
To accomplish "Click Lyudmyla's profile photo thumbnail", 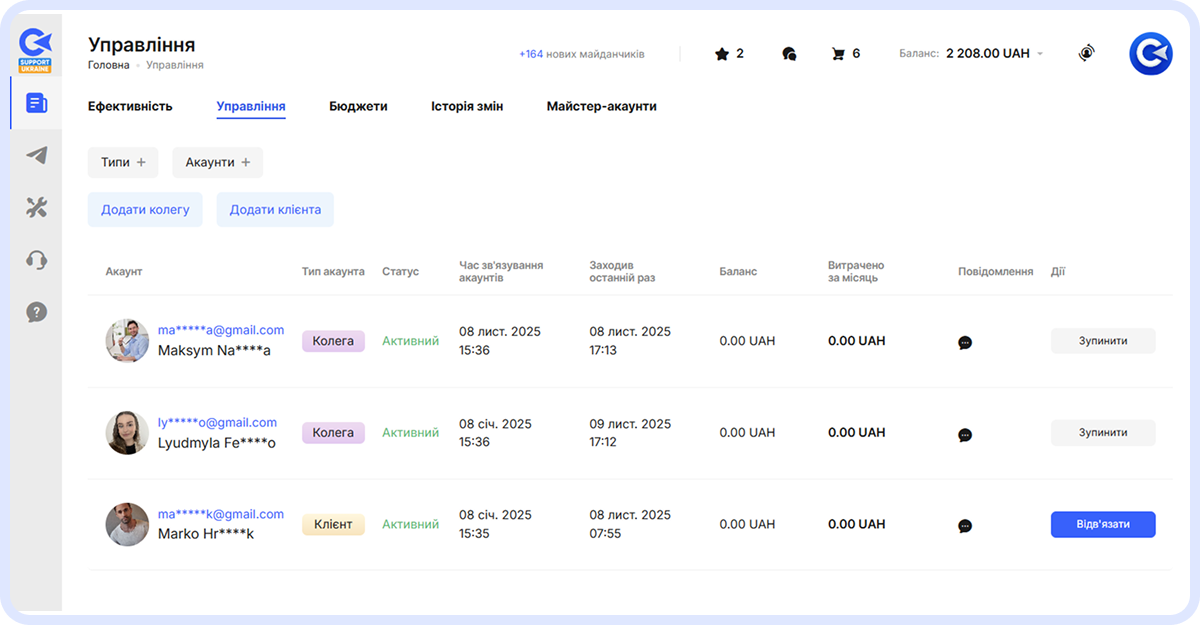I will [x=127, y=433].
